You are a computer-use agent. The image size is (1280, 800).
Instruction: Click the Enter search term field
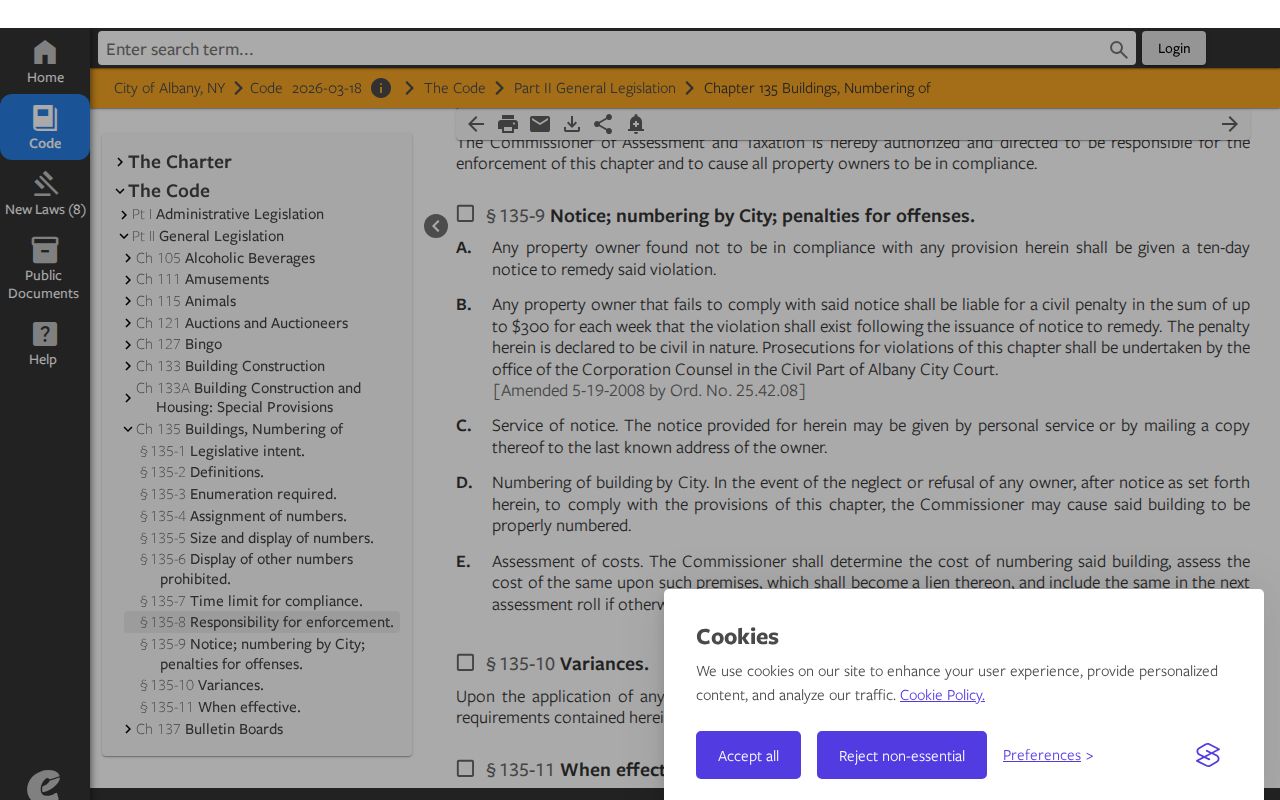point(603,48)
